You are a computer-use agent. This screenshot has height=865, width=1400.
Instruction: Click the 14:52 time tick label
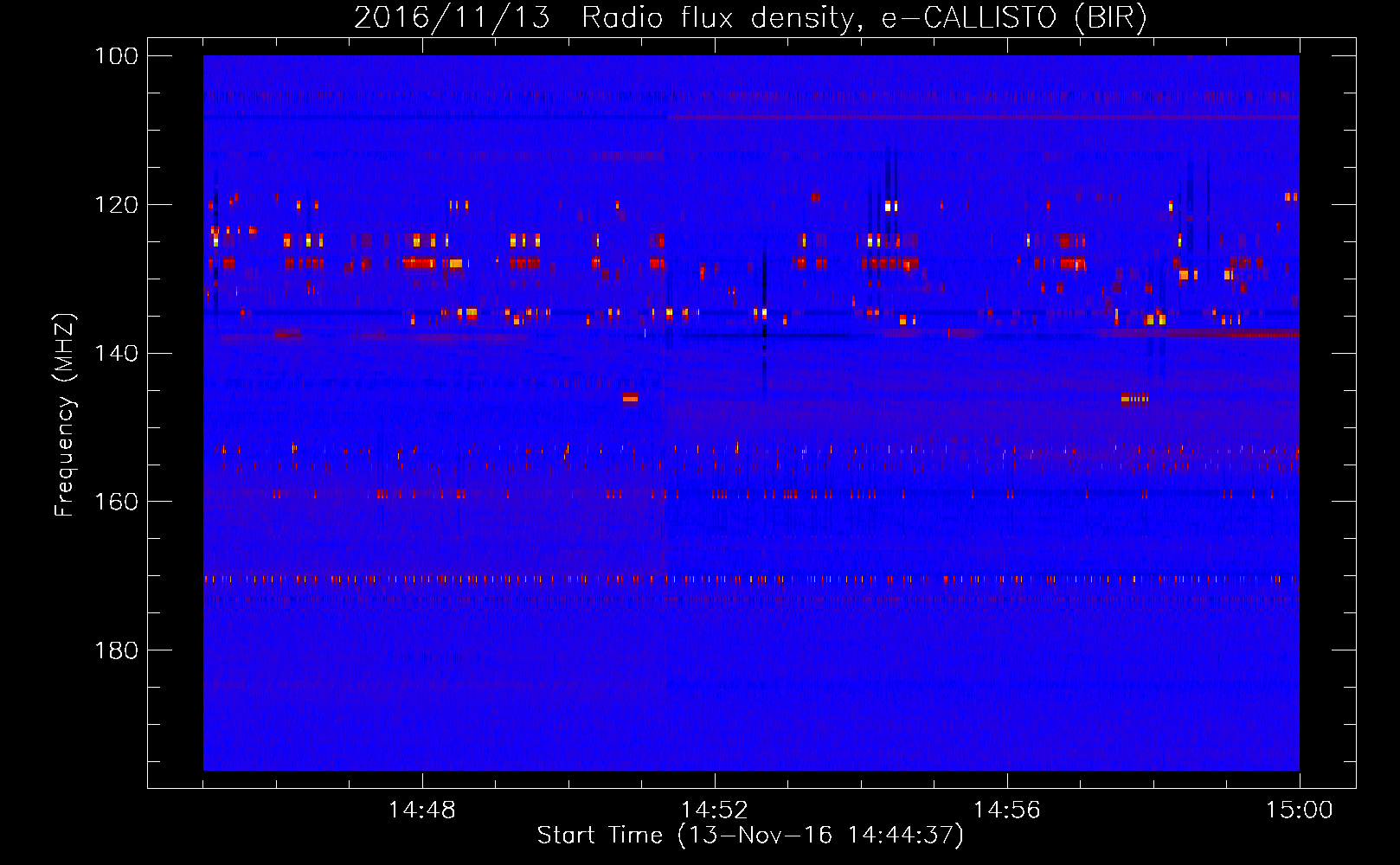click(x=715, y=811)
